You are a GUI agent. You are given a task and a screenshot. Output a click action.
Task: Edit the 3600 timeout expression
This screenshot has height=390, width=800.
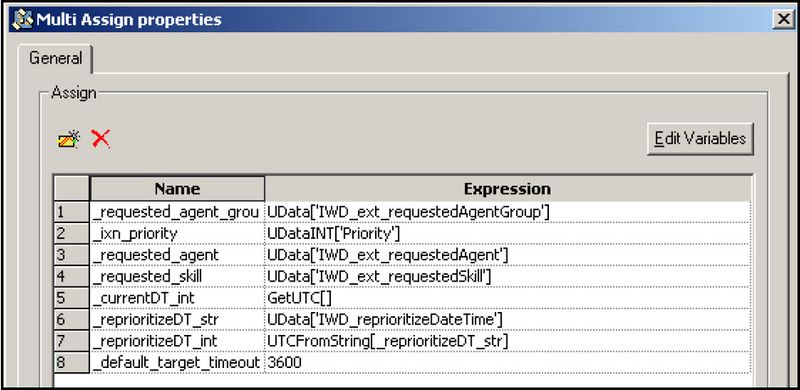tap(508, 362)
